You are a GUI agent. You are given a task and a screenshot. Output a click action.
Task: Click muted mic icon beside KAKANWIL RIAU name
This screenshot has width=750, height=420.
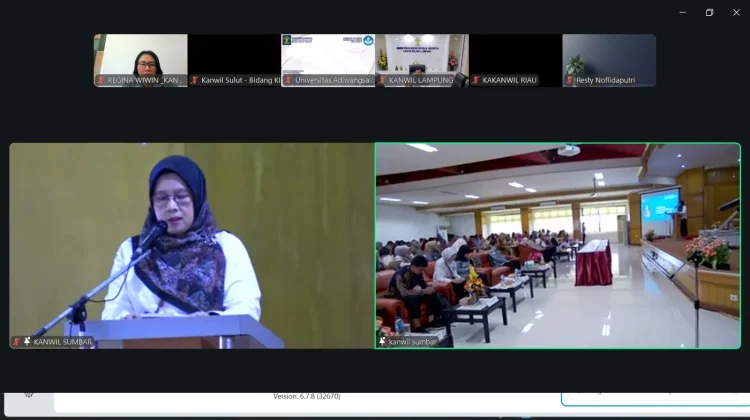pyautogui.click(x=475, y=80)
